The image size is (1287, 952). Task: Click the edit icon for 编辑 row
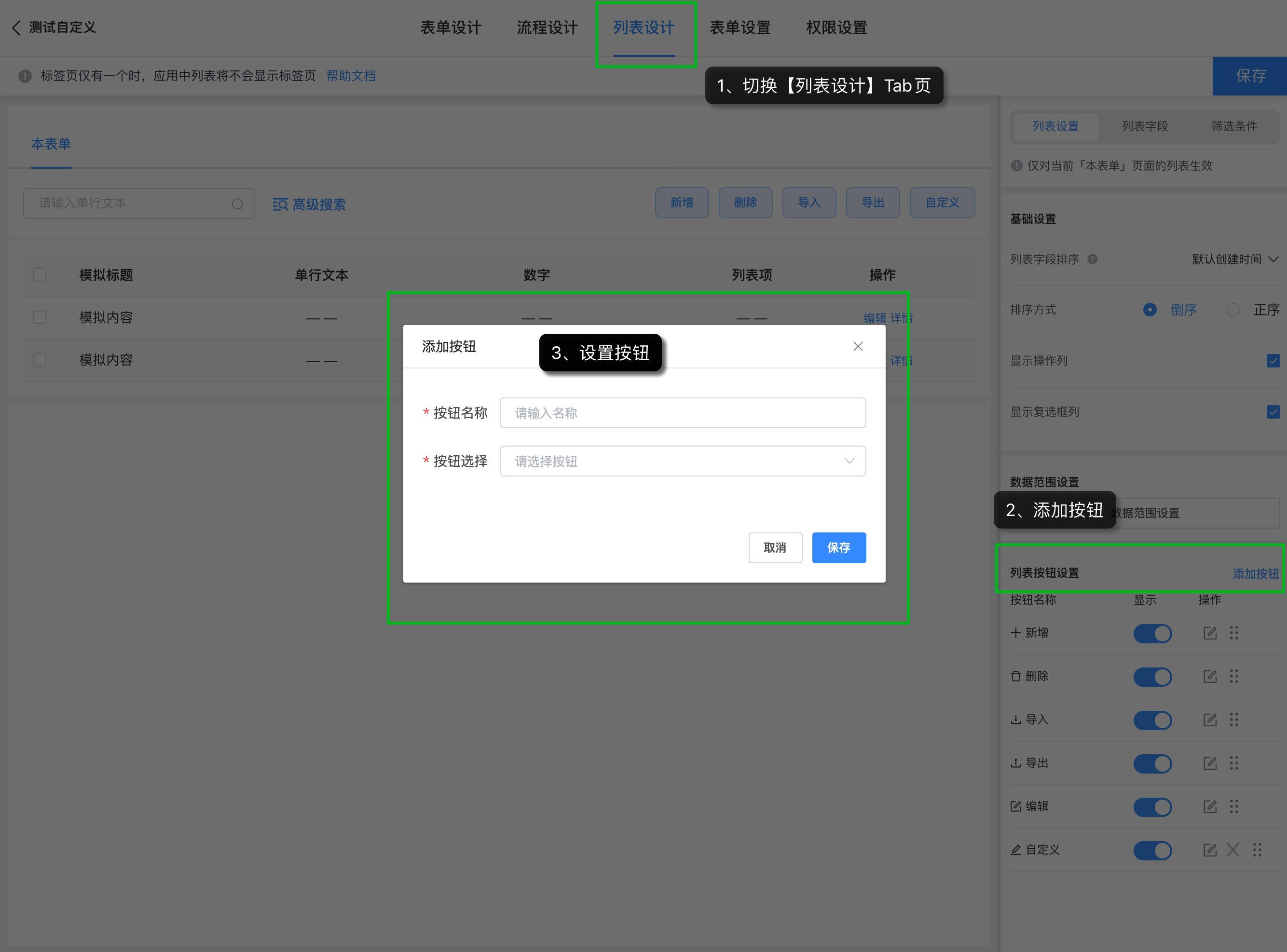[1210, 807]
